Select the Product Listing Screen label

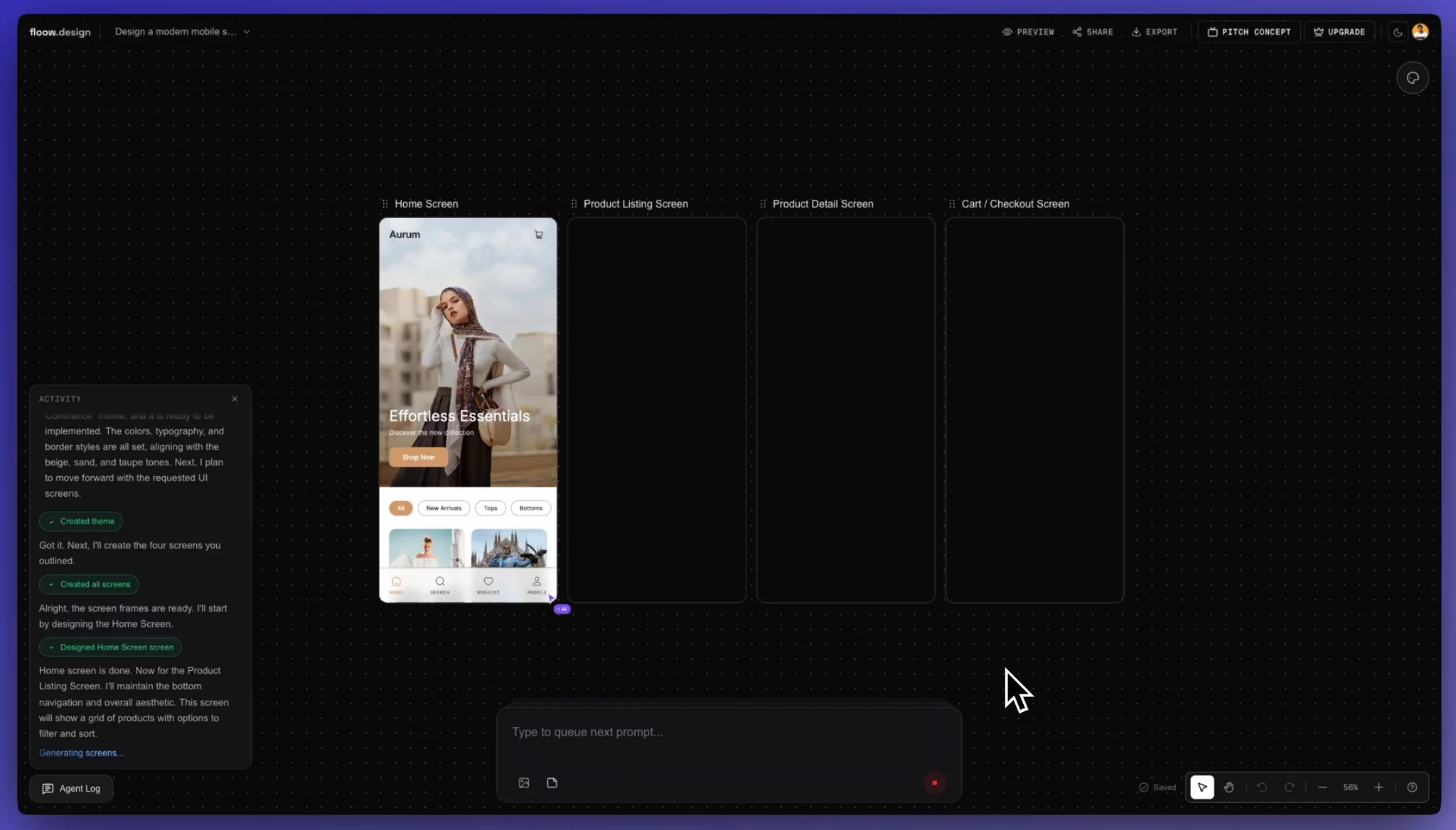tap(636, 204)
